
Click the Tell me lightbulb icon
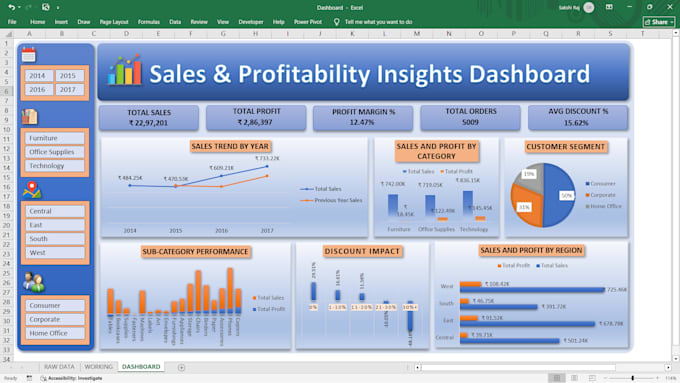(x=337, y=22)
